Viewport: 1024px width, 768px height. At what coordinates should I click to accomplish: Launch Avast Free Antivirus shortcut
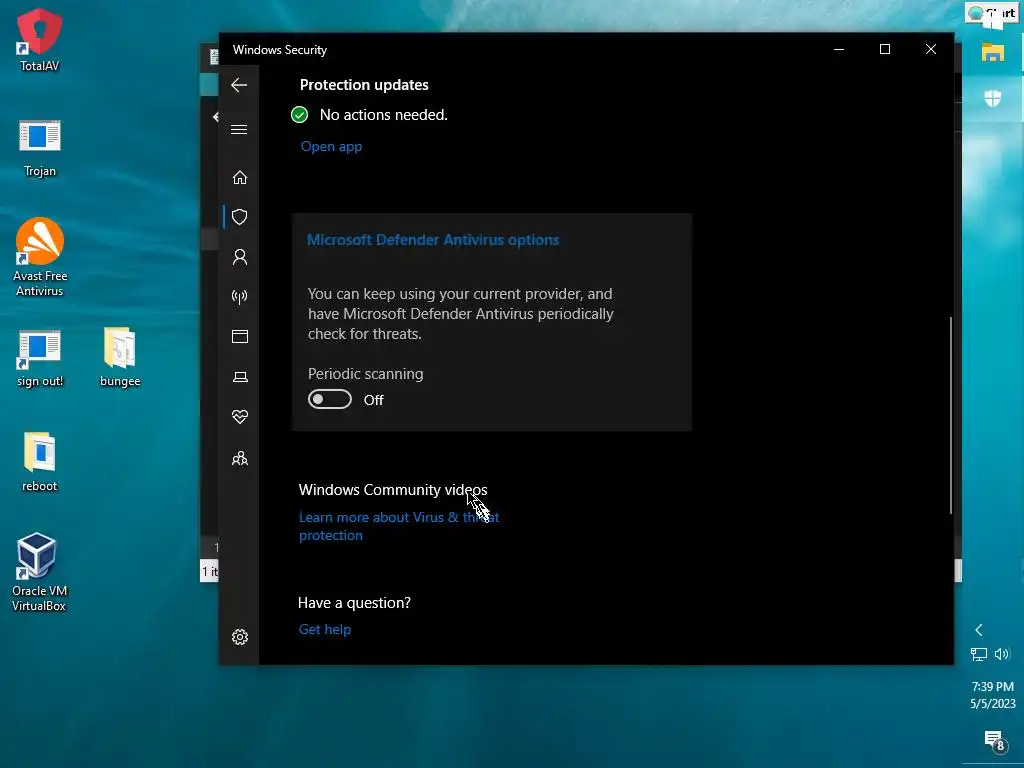point(40,257)
